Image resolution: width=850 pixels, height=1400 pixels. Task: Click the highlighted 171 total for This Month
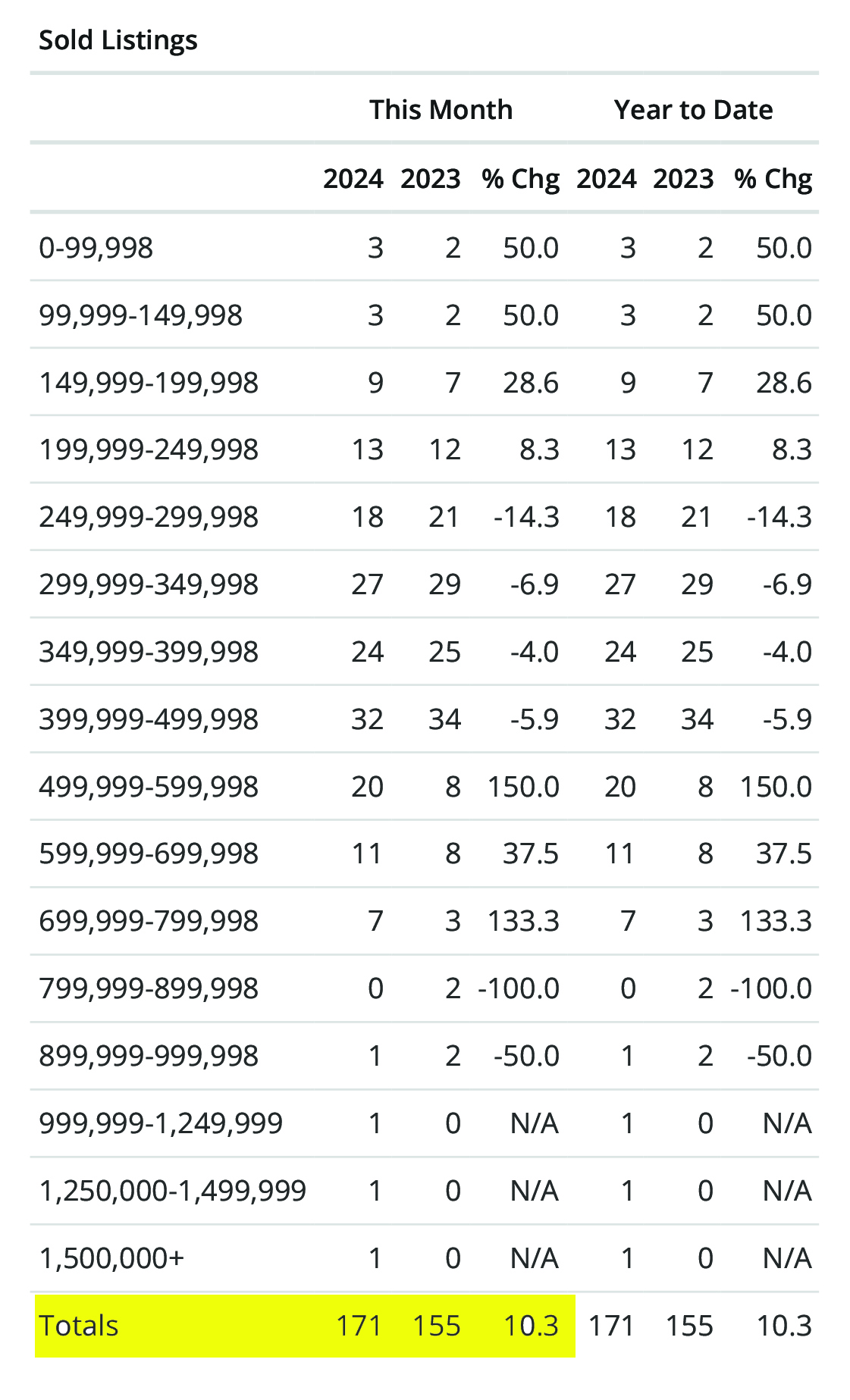[359, 1326]
